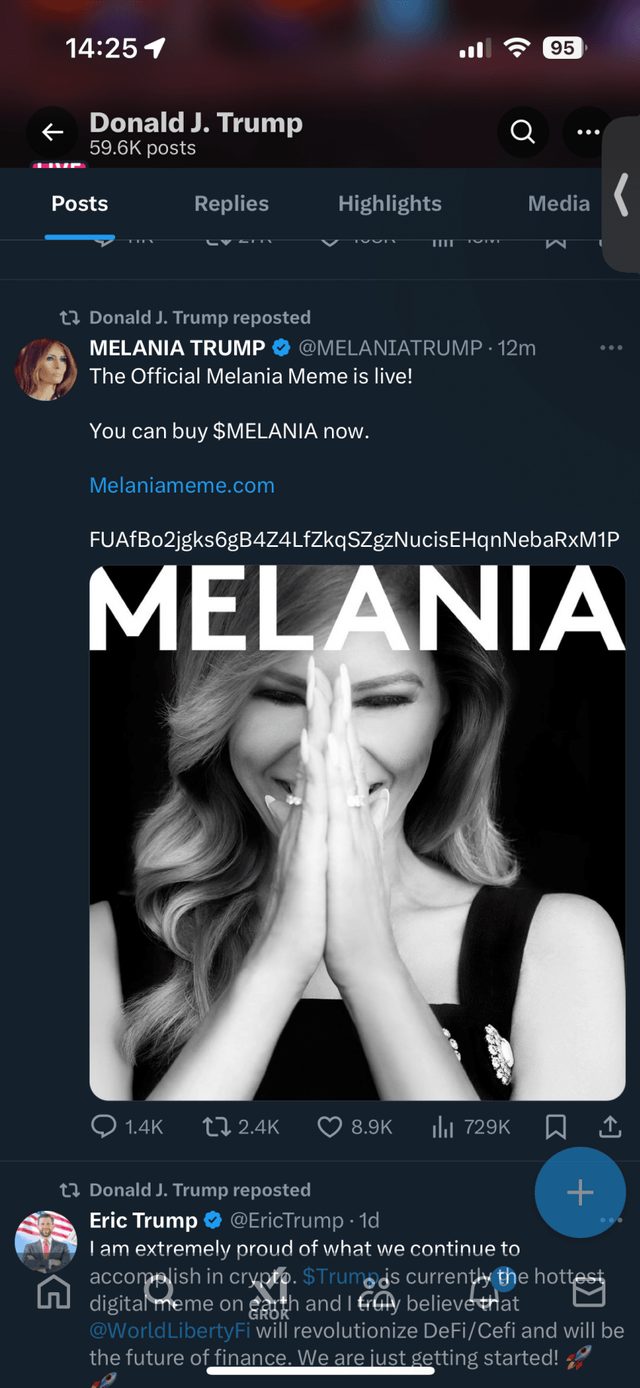Switch to the Replies tab
This screenshot has width=640, height=1388.
pyautogui.click(x=231, y=203)
